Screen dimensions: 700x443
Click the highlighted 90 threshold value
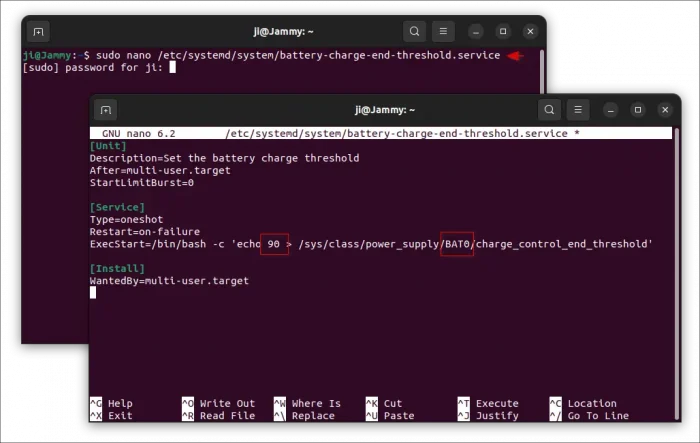tap(274, 244)
